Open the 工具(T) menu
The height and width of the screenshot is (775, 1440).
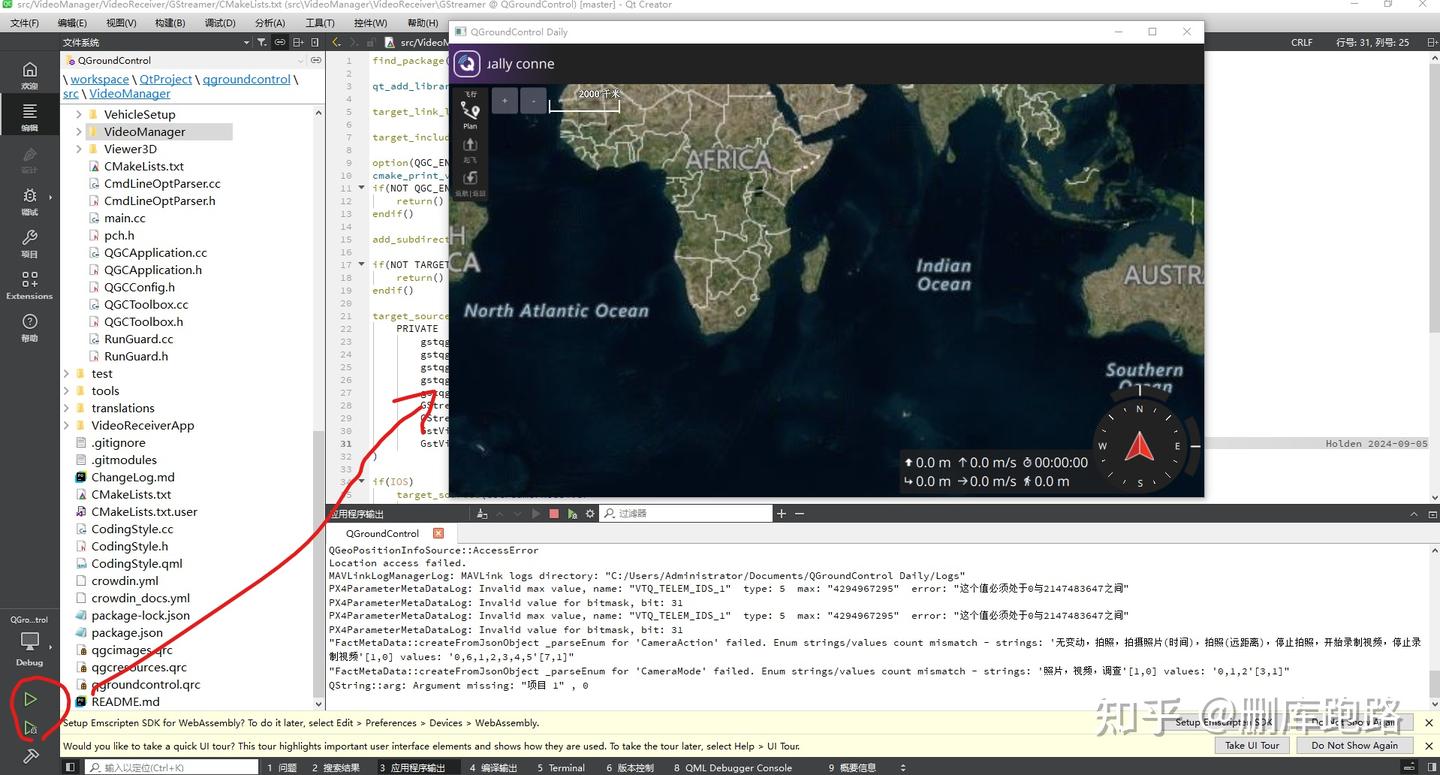click(x=320, y=23)
